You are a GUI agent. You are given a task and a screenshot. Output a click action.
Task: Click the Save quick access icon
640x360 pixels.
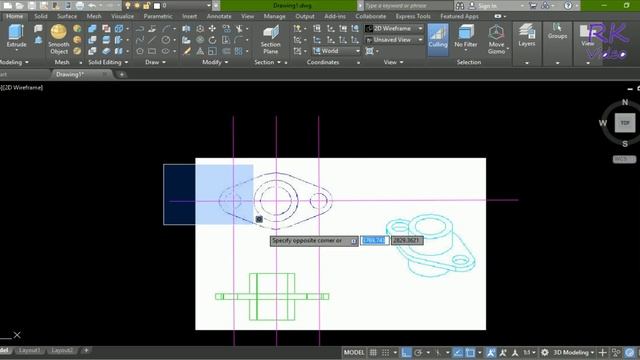coord(31,5)
